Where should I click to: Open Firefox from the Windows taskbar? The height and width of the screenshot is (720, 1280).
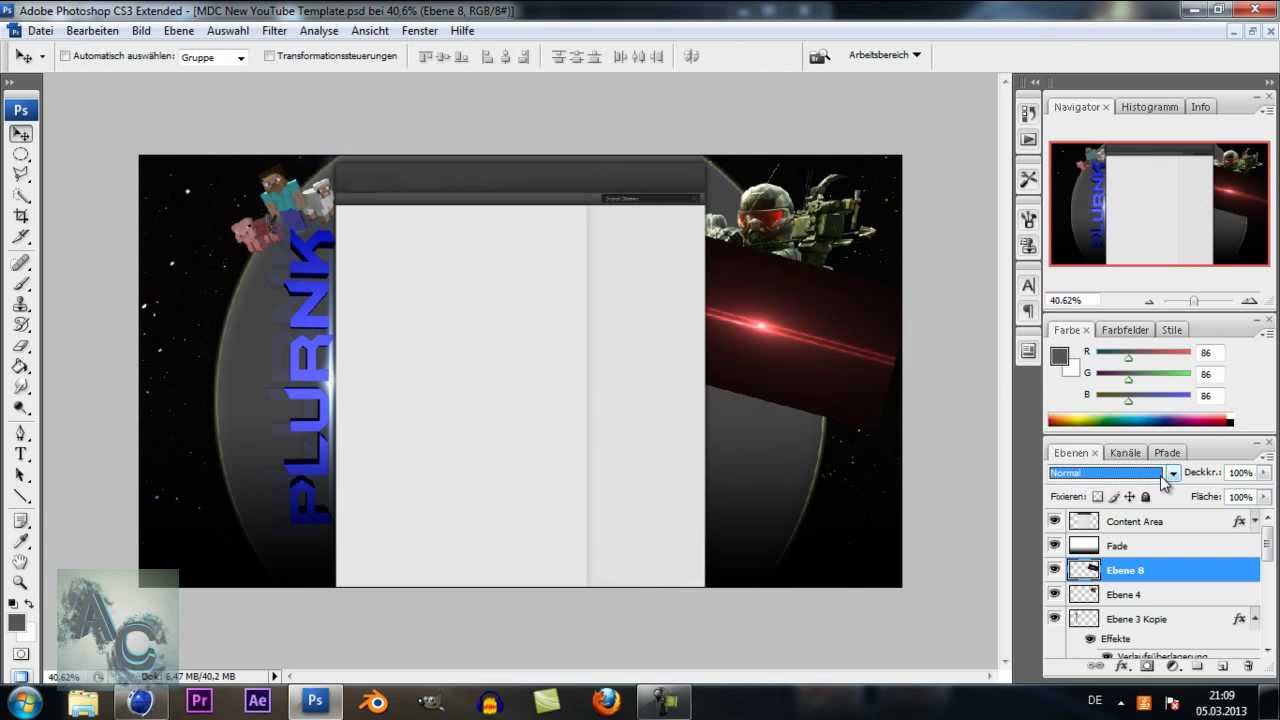coord(606,702)
